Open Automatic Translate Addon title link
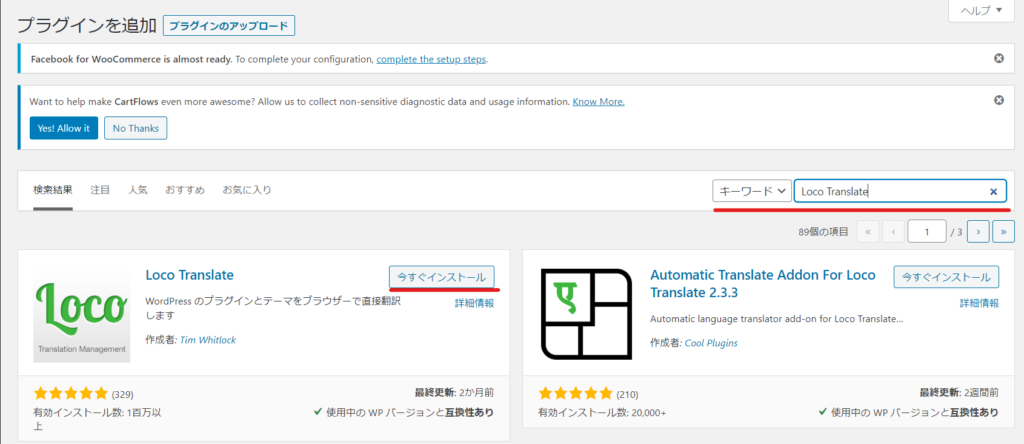The width and height of the screenshot is (1024, 444). pyautogui.click(x=763, y=283)
